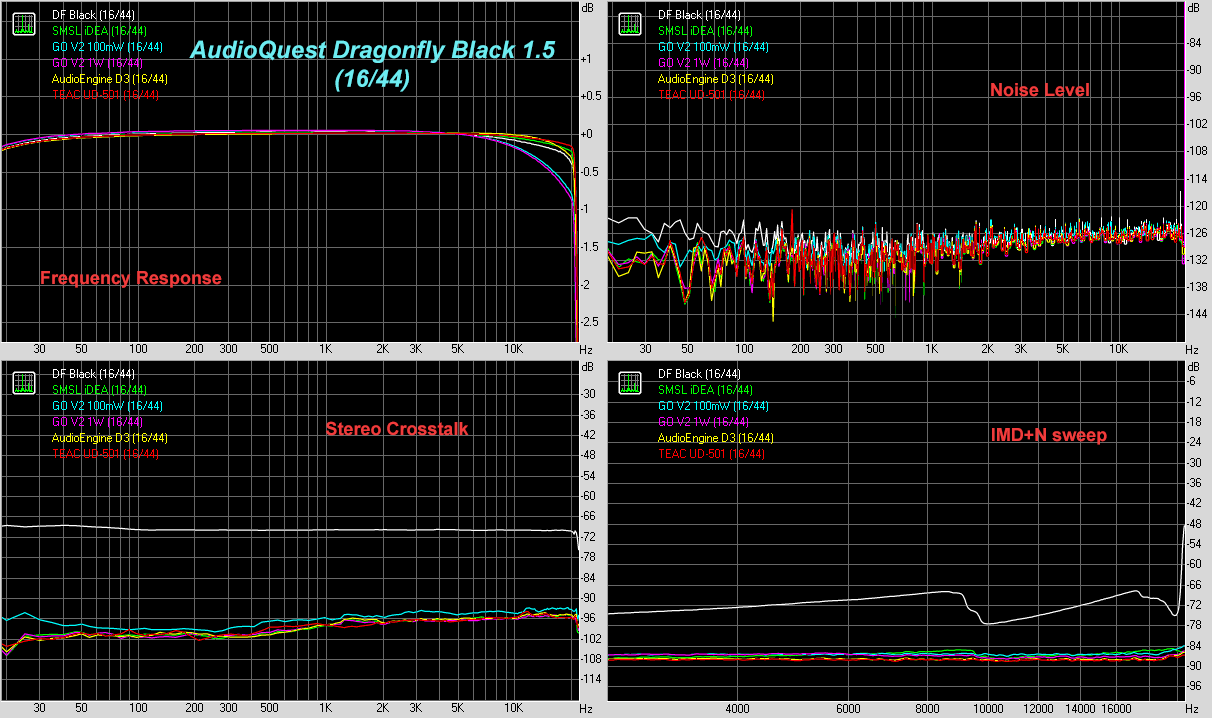Screen dimensions: 1212x718
Task: Select DF Black legend entry in Stereo Crosstalk panel
Action: [x=93, y=374]
